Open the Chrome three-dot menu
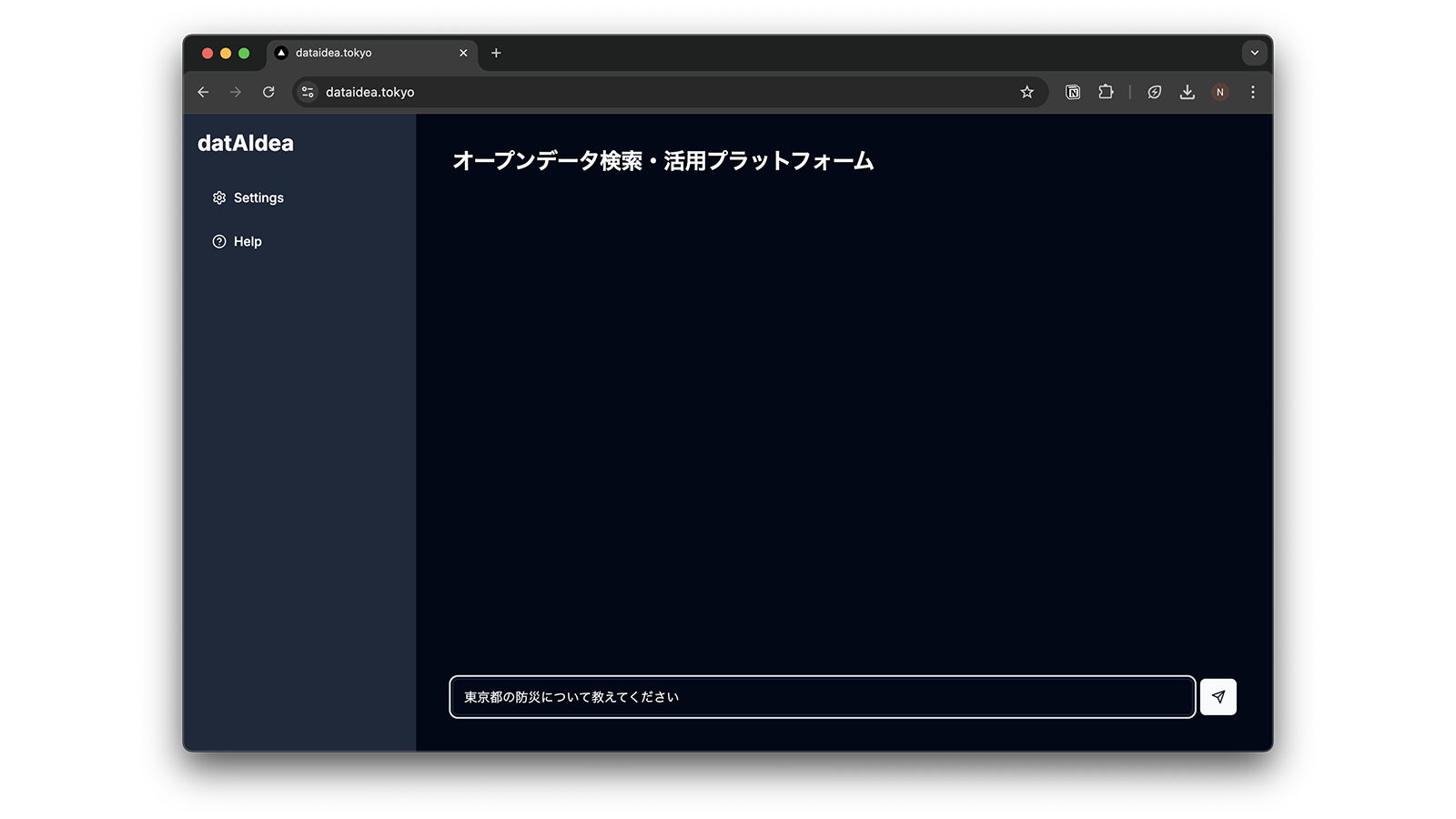This screenshot has width=1456, height=819. point(1252,92)
